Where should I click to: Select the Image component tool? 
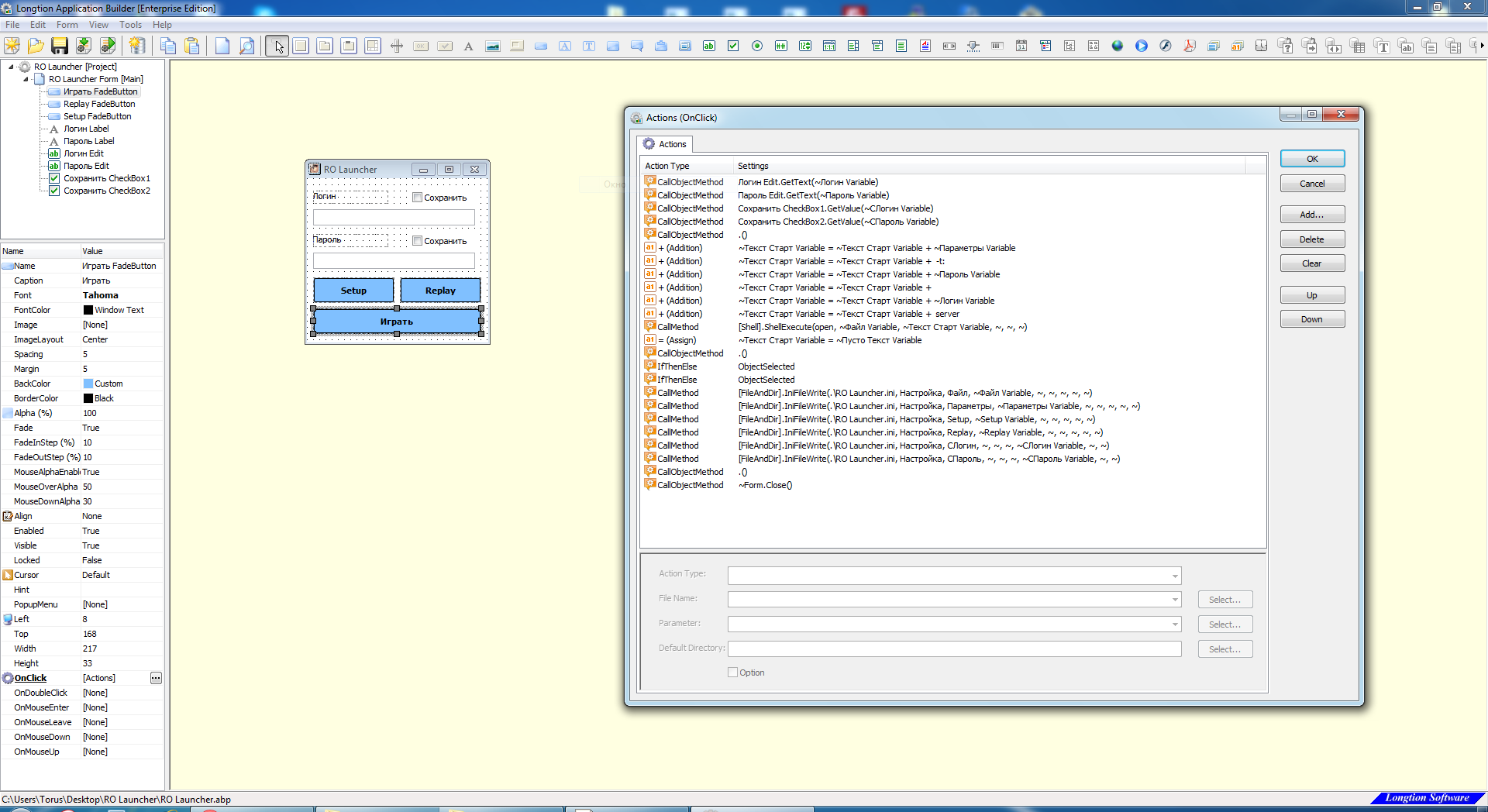click(x=493, y=46)
